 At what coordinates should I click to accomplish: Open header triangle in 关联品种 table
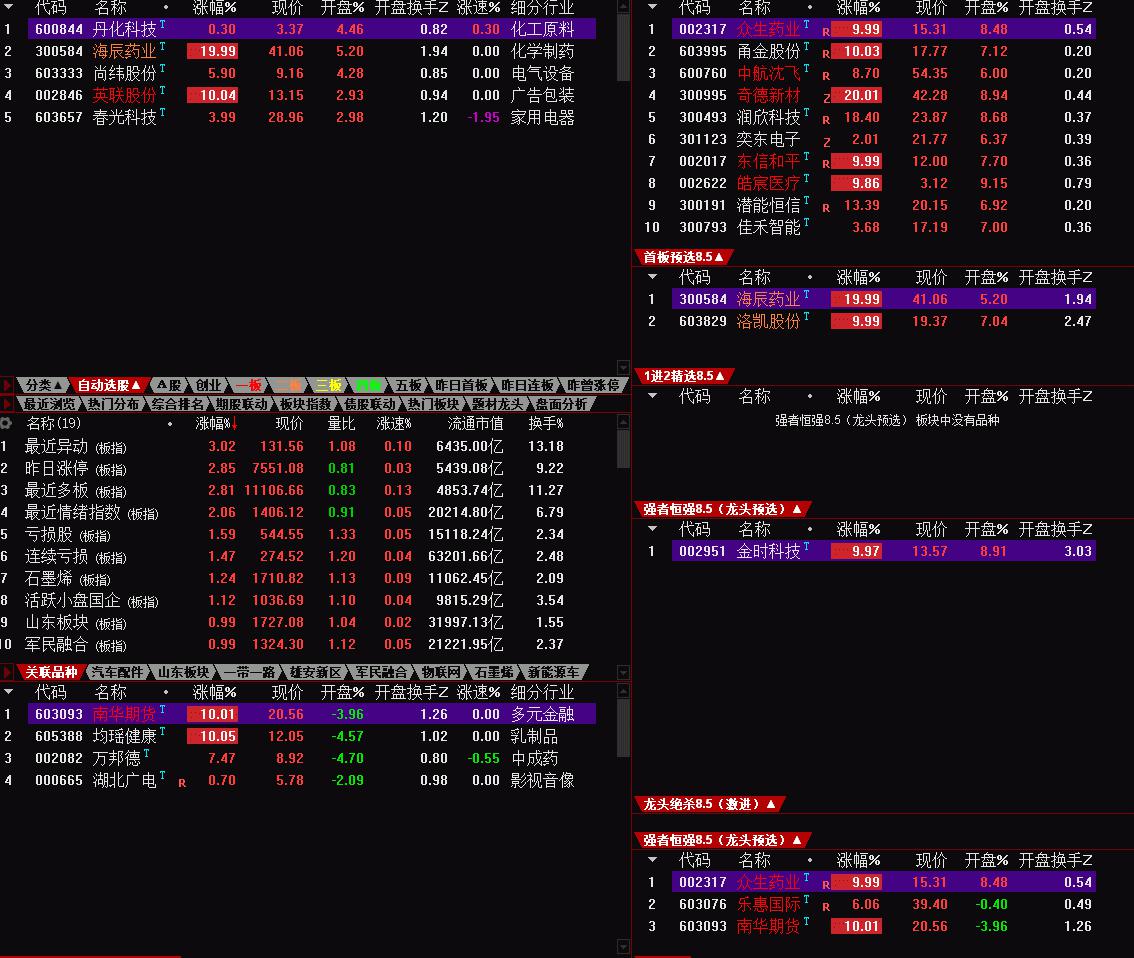8,692
